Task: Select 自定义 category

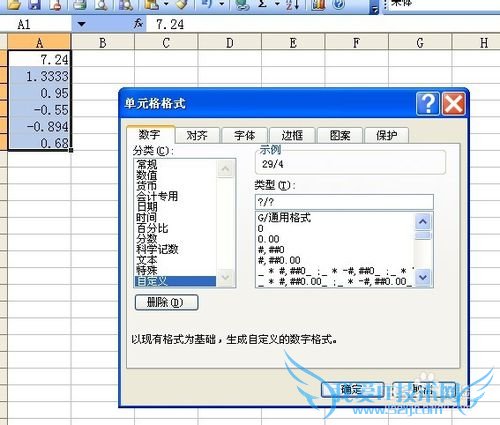Action: pos(175,281)
